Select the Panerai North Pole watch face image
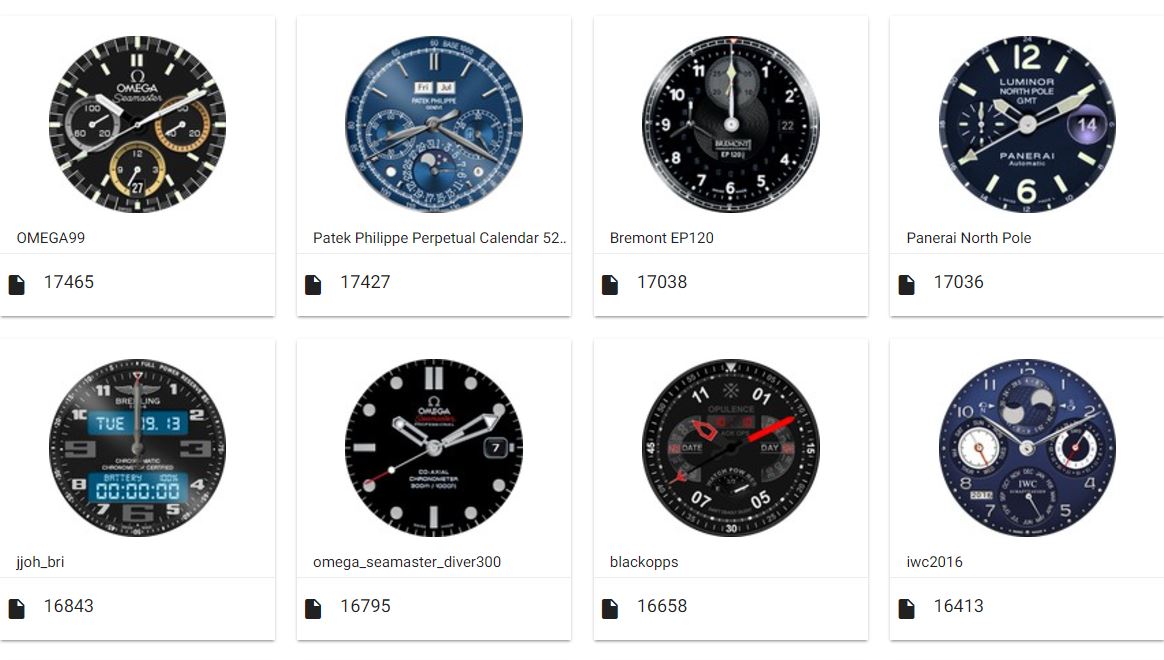Image resolution: width=1164 pixels, height=660 pixels. click(1027, 124)
